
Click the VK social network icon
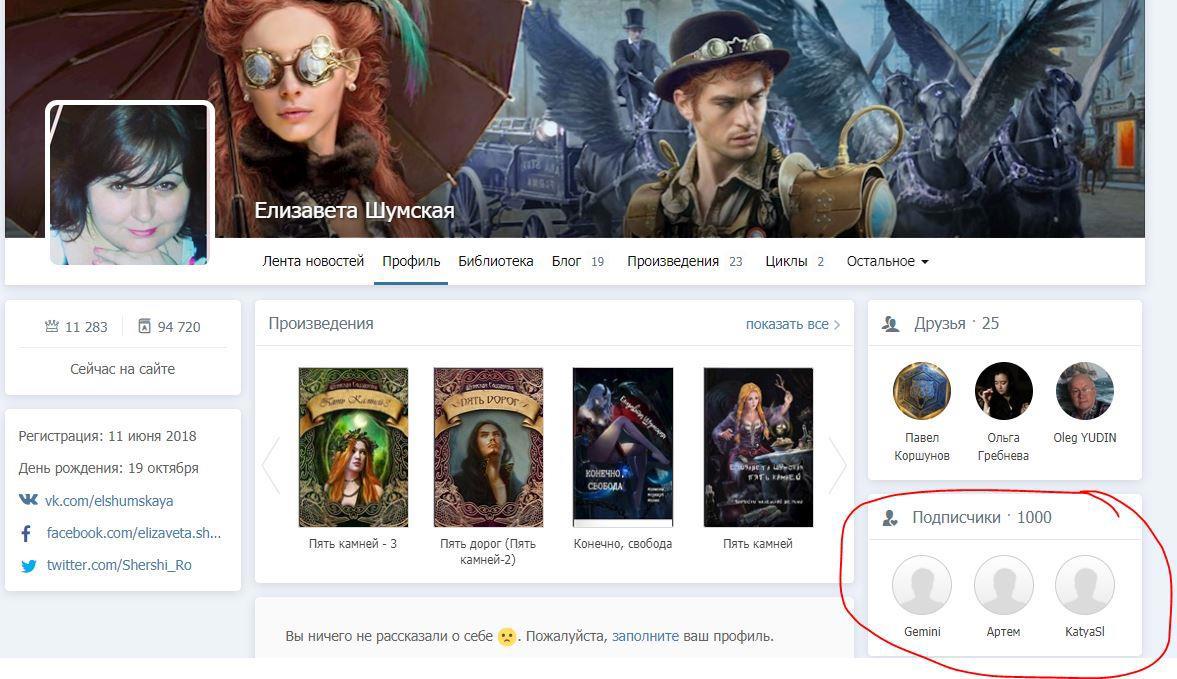[28, 500]
